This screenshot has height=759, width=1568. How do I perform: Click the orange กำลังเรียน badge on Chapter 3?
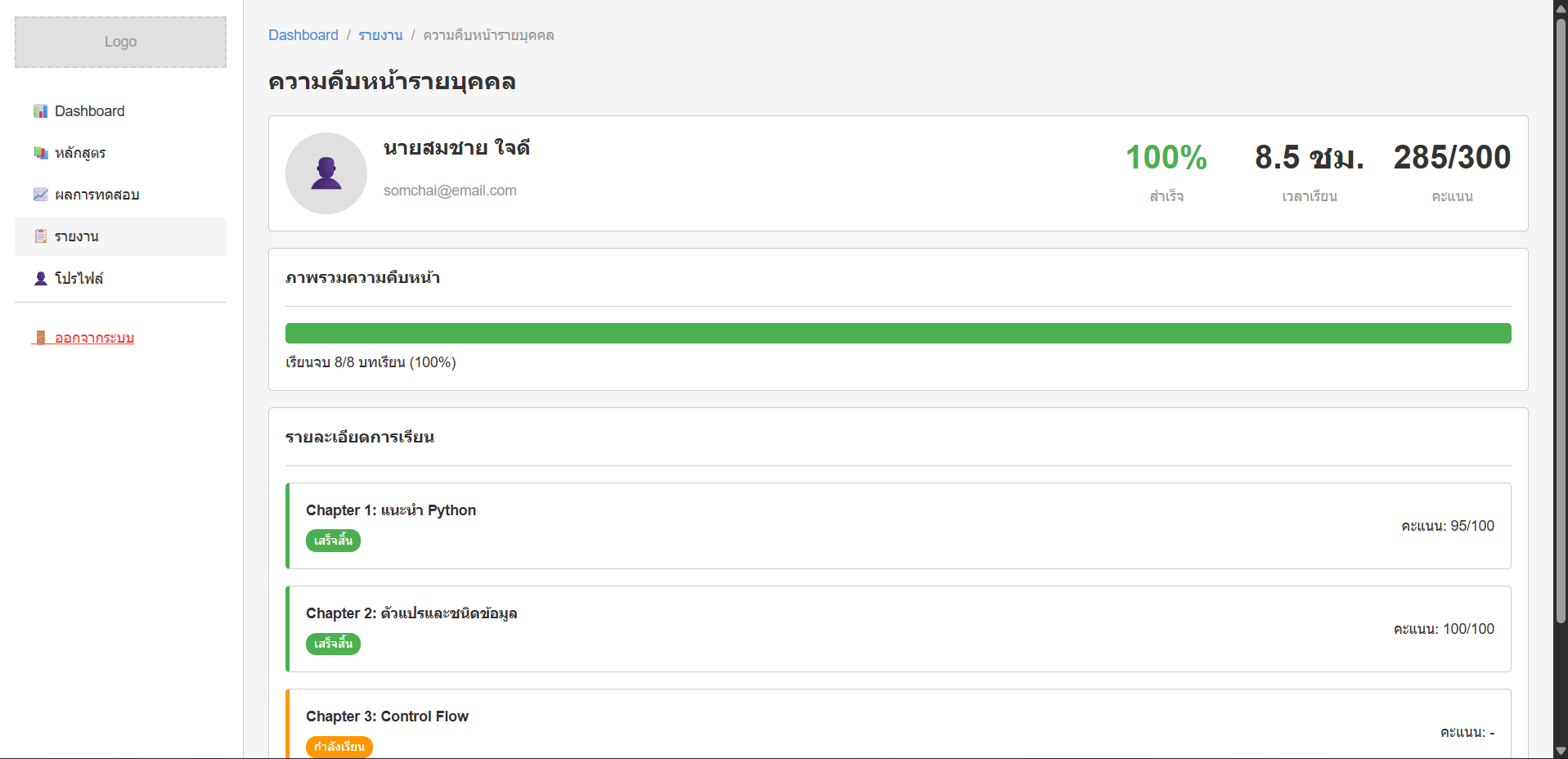click(339, 747)
